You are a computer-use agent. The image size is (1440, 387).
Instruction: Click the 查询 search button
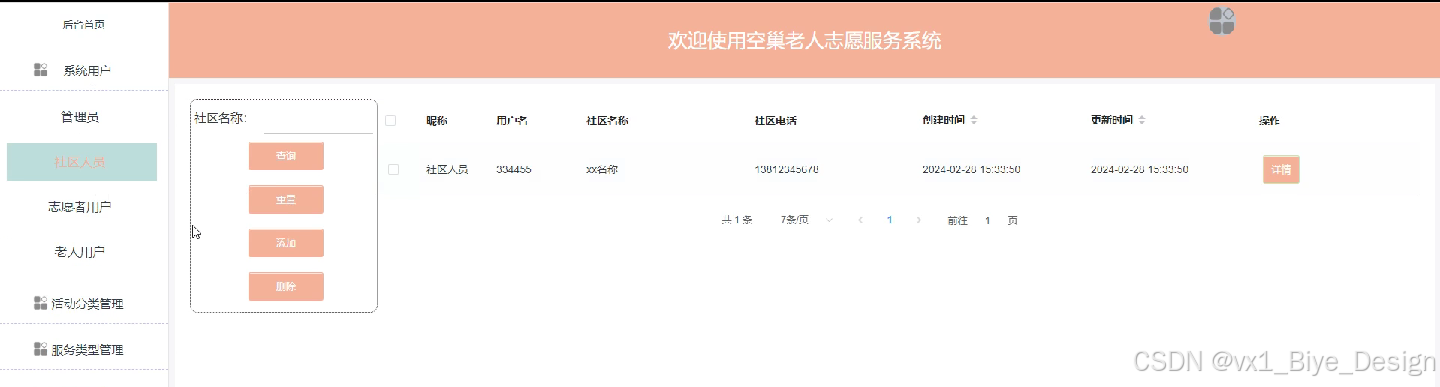click(x=286, y=156)
